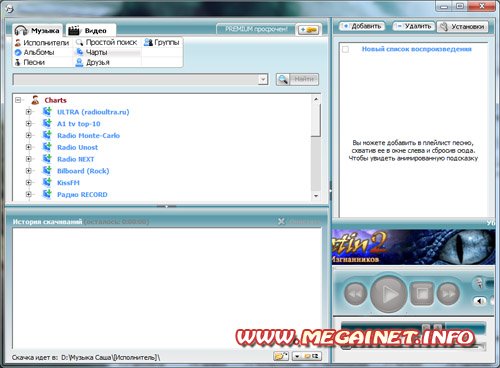
Task: Click the Добавить playlist button
Action: pyautogui.click(x=362, y=26)
